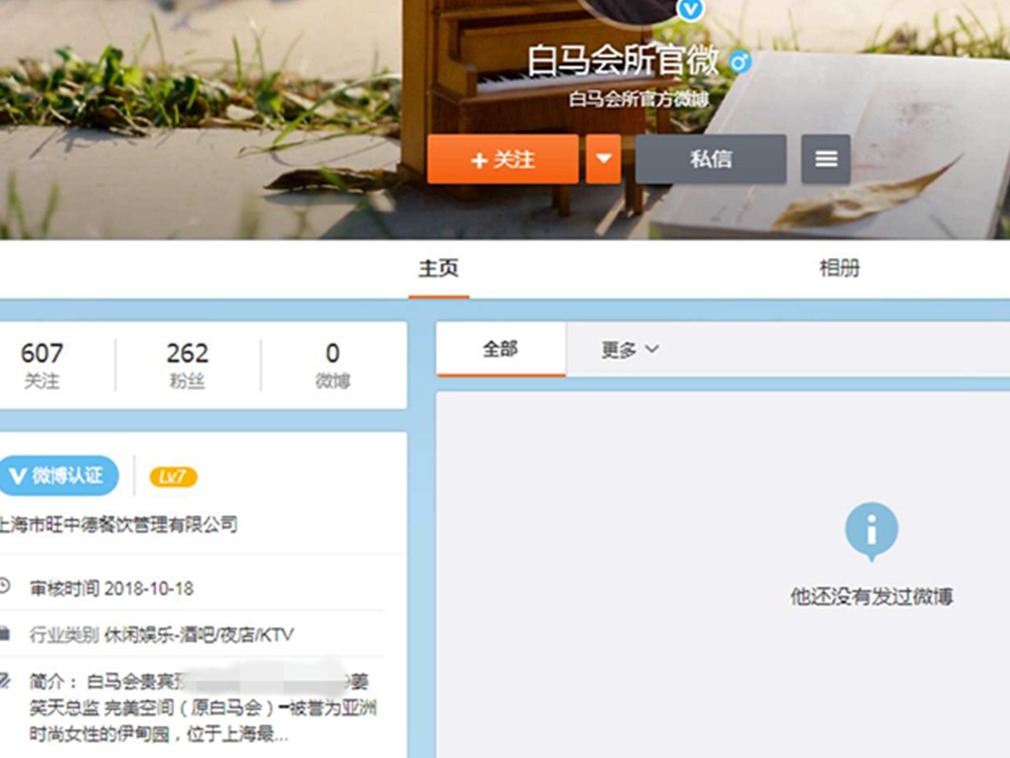Click the category icon next to 行业类别
The width and height of the screenshot is (1010, 758).
coord(5,634)
